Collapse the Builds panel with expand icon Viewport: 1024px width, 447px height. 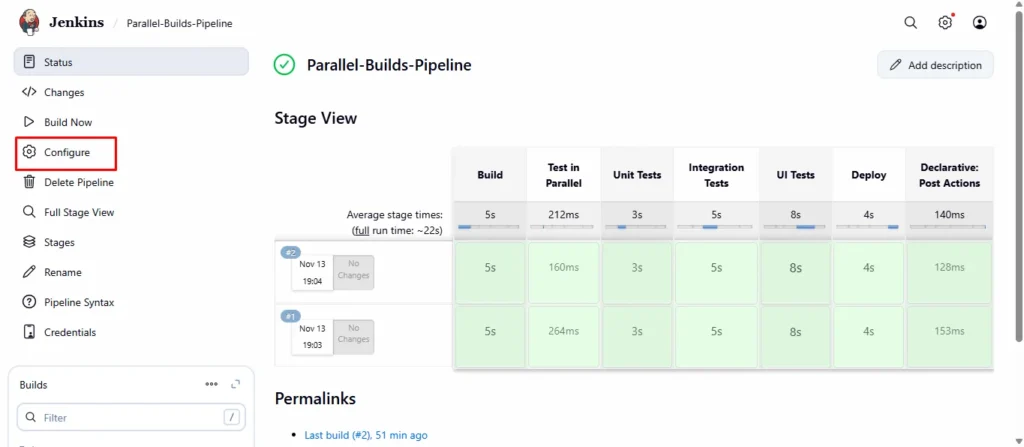(236, 384)
